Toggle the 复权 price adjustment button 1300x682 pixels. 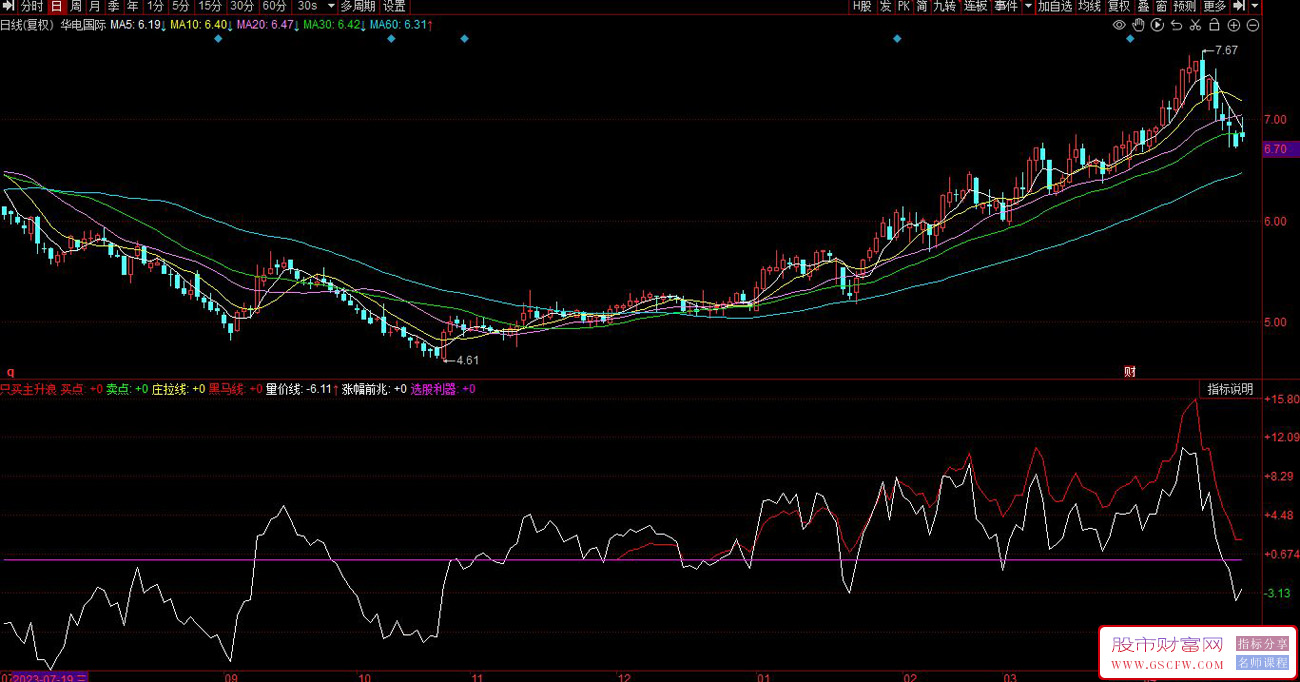tap(1120, 6)
